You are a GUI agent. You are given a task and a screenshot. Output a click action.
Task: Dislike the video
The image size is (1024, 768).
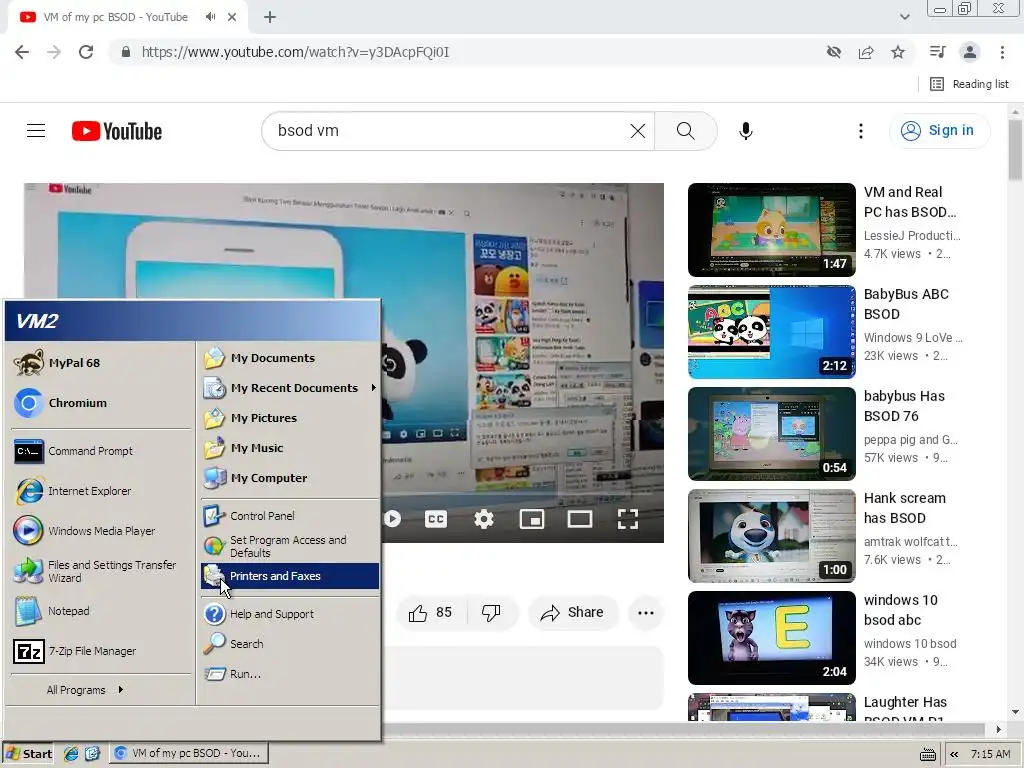click(491, 613)
